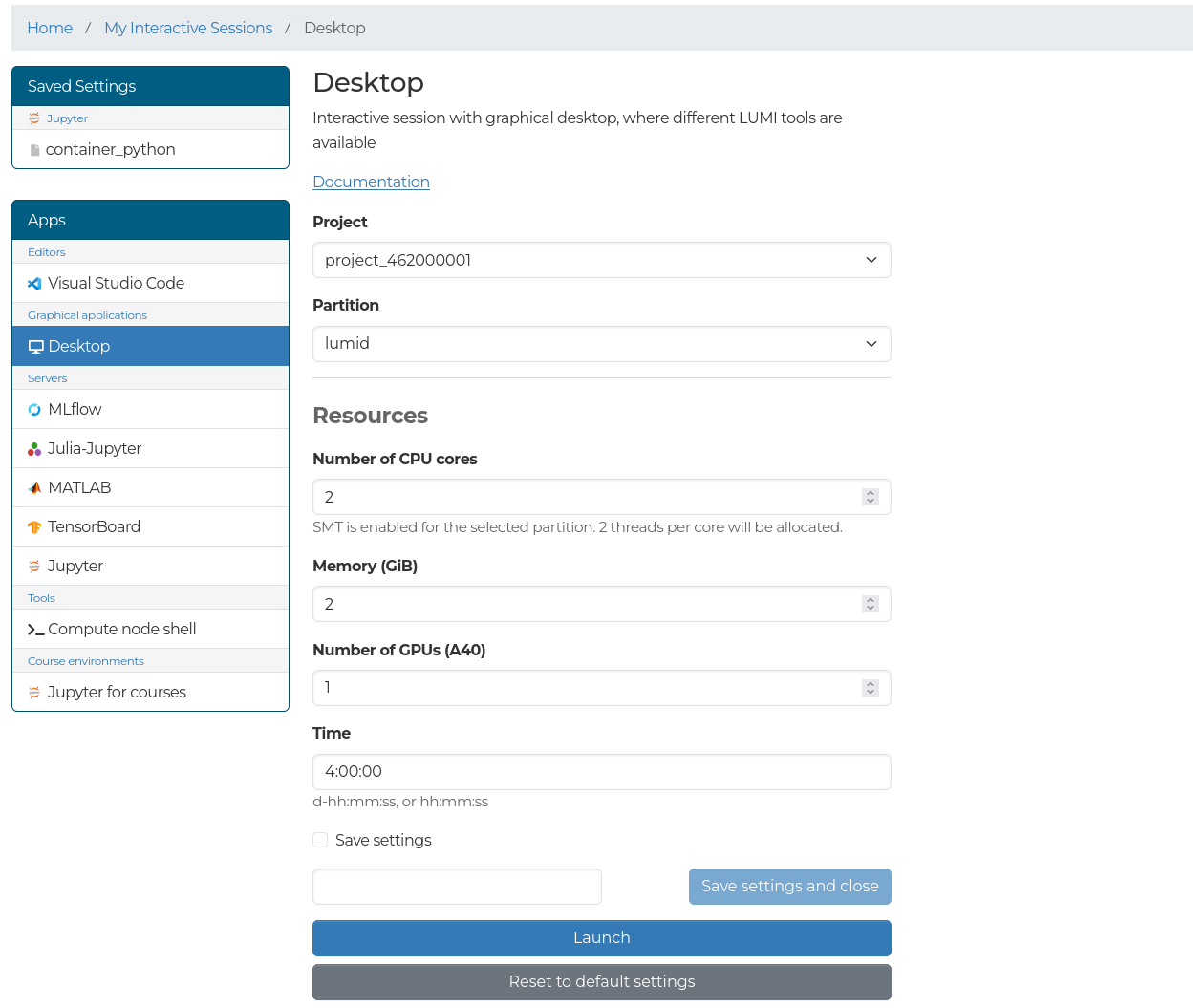The width and height of the screenshot is (1204, 1008).
Task: Launch the Julia-Jupyter server icon
Action: (x=35, y=447)
